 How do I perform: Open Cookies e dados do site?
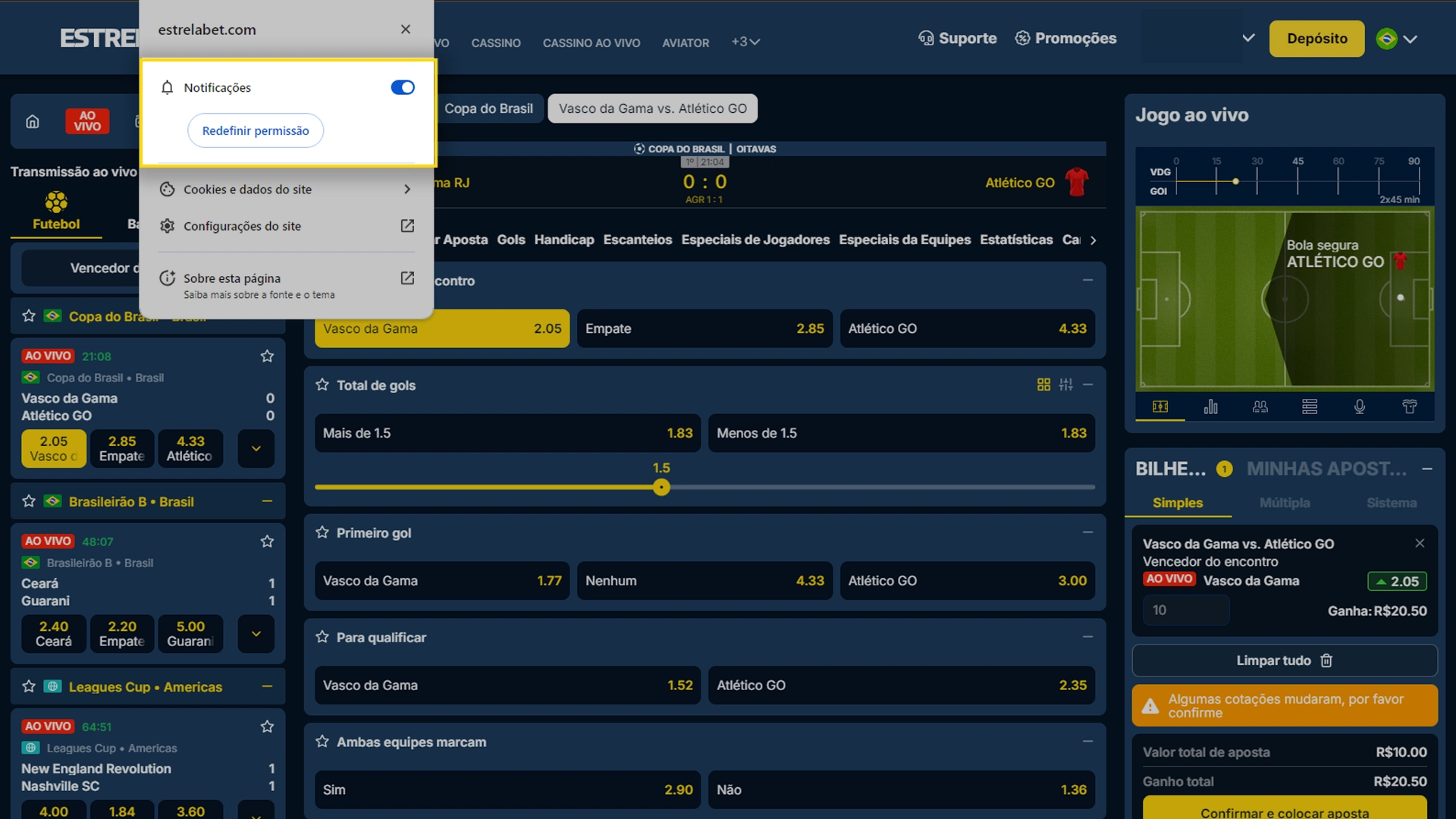[x=287, y=190]
